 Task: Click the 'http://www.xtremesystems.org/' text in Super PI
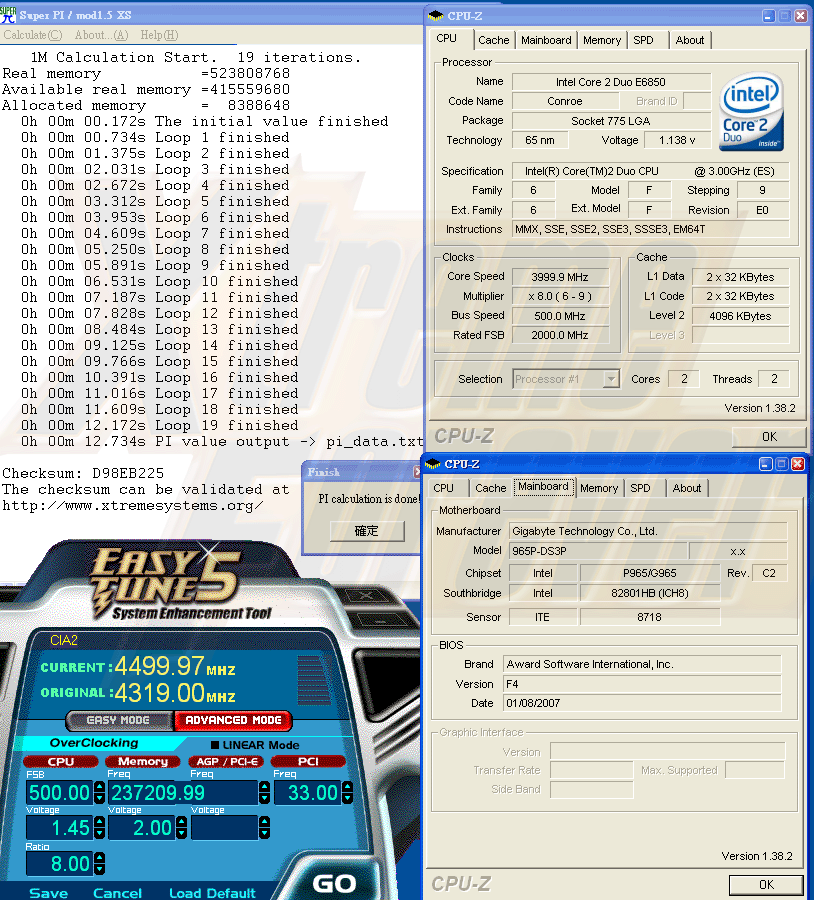click(133, 506)
